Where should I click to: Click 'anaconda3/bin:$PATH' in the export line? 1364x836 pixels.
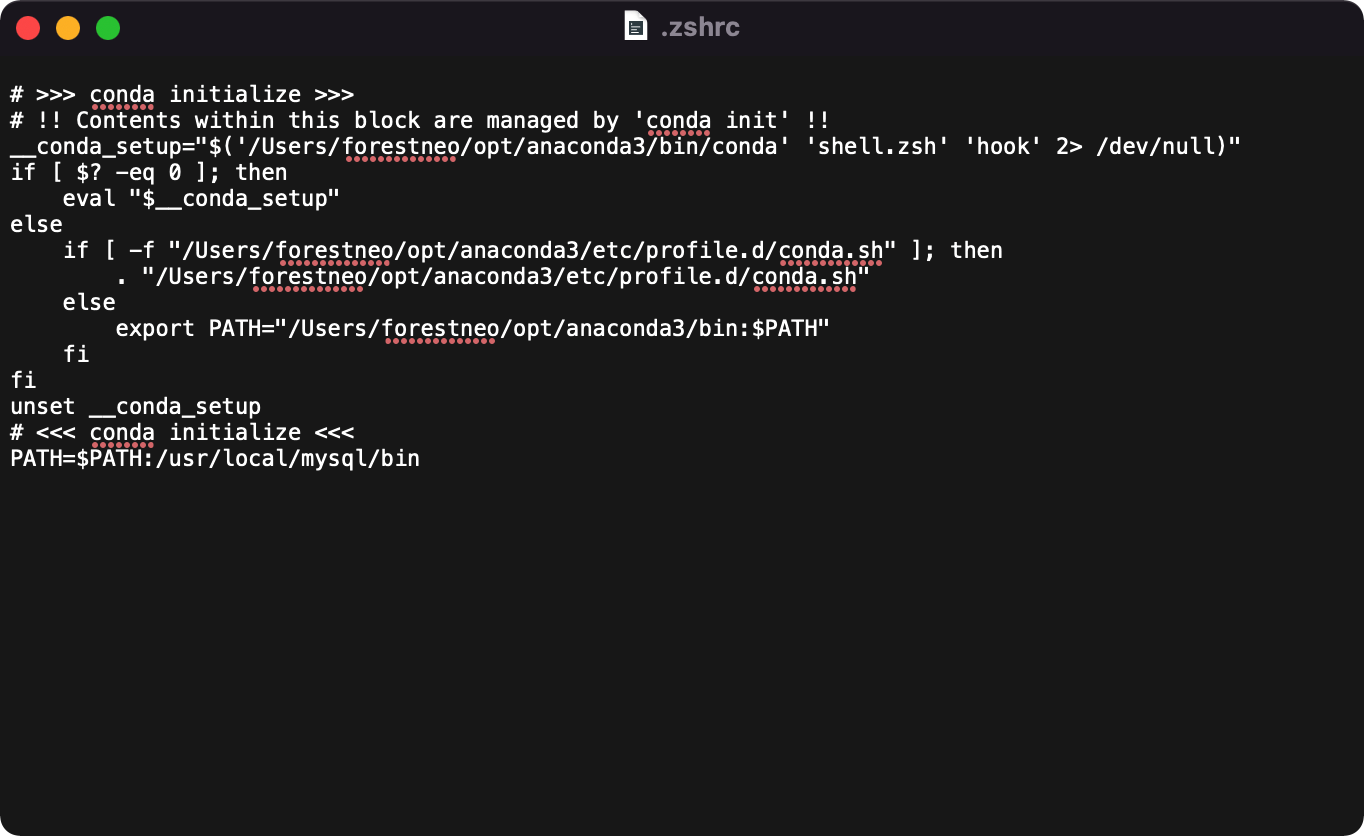click(692, 329)
